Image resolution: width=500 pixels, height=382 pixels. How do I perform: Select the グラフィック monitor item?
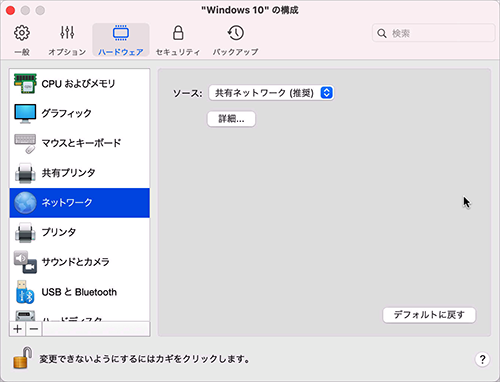coord(80,113)
